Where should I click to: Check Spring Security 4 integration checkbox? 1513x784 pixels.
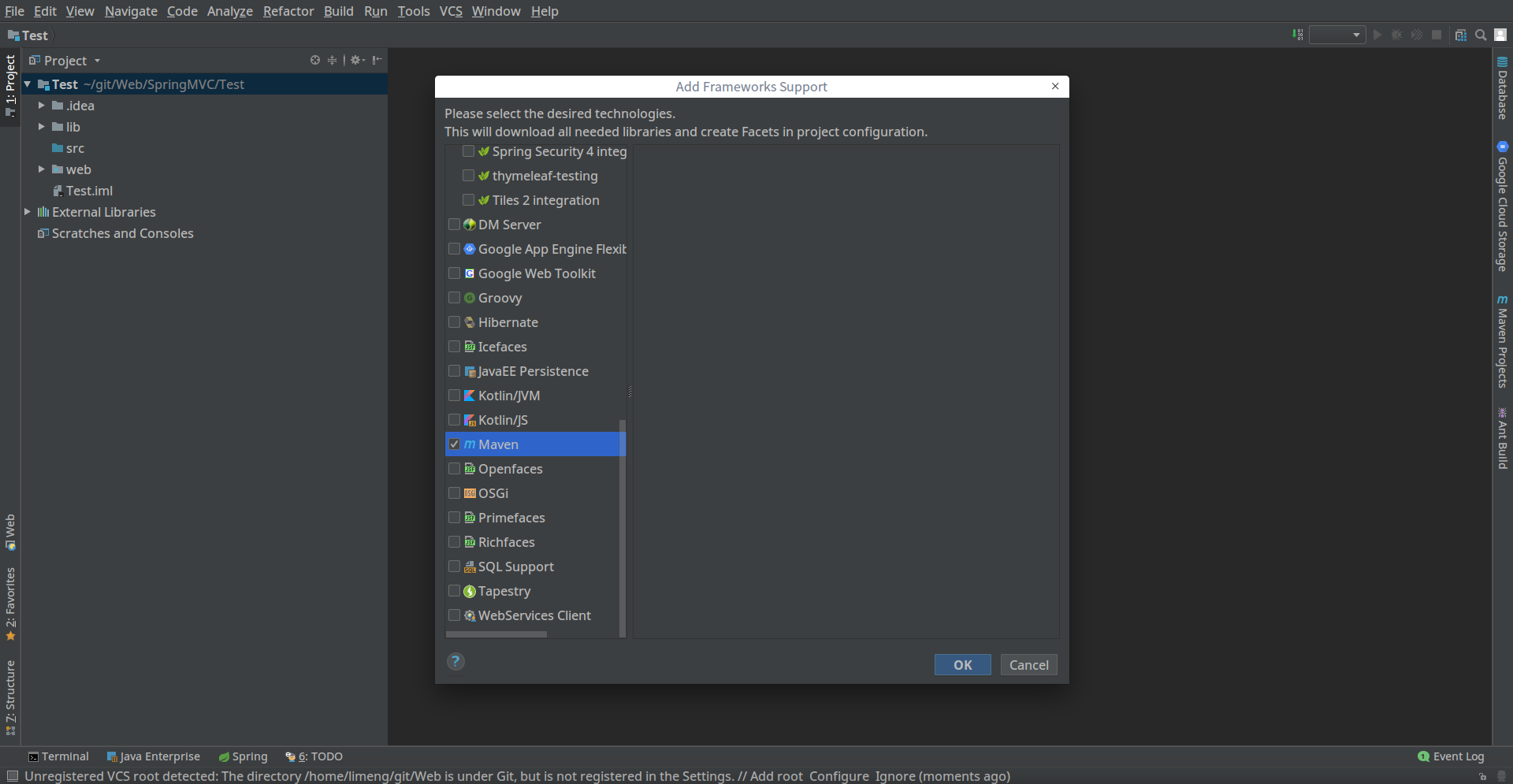468,151
